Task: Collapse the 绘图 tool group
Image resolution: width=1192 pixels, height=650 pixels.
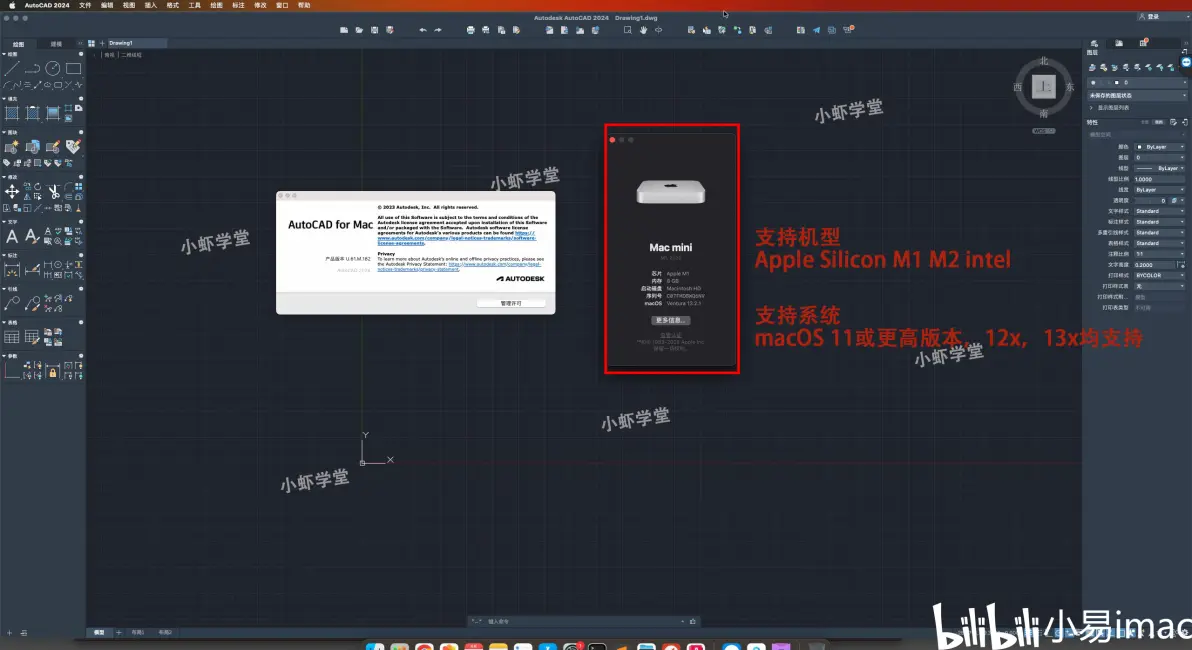Action: 4,54
